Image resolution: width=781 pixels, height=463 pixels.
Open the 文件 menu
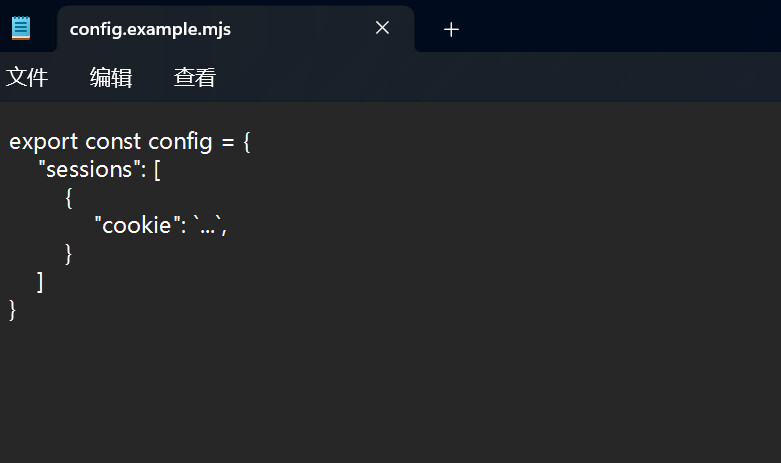27,78
